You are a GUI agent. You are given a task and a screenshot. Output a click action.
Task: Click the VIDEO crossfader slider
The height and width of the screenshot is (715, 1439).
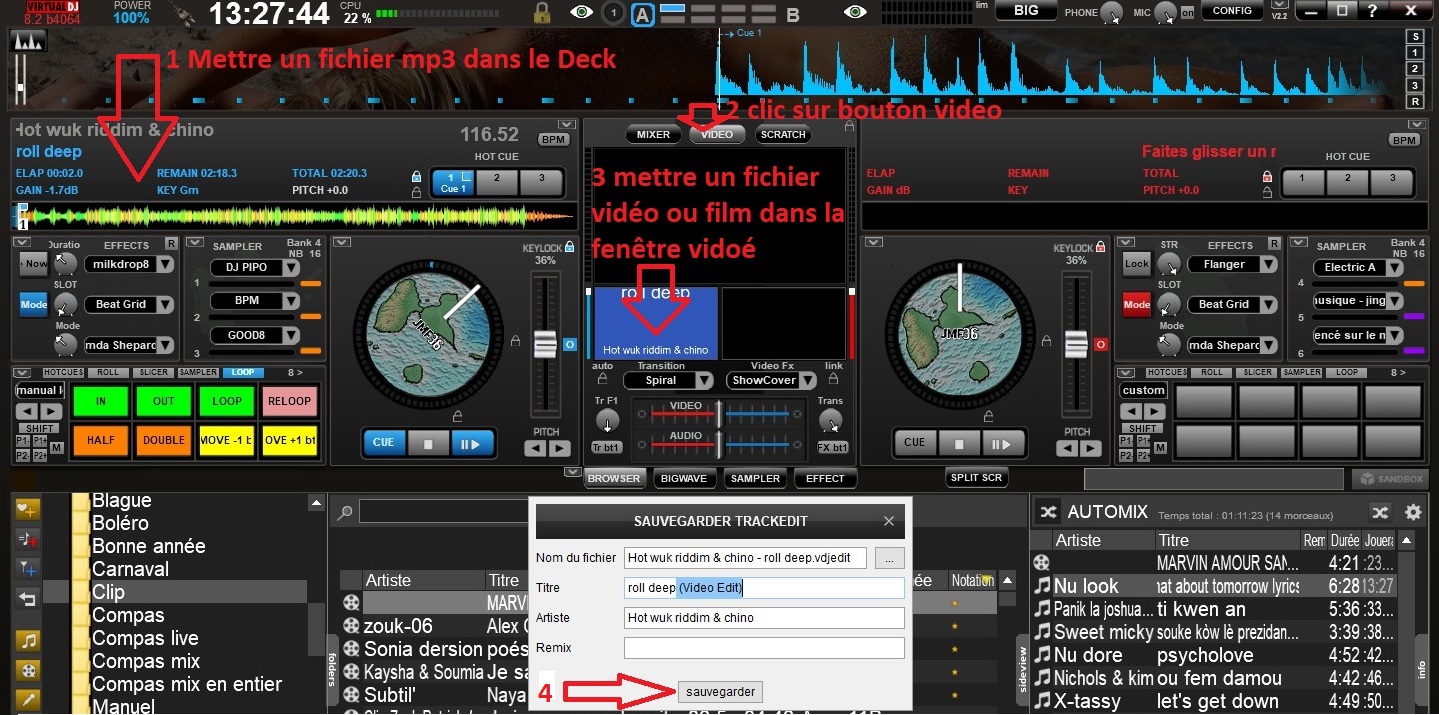tap(719, 412)
